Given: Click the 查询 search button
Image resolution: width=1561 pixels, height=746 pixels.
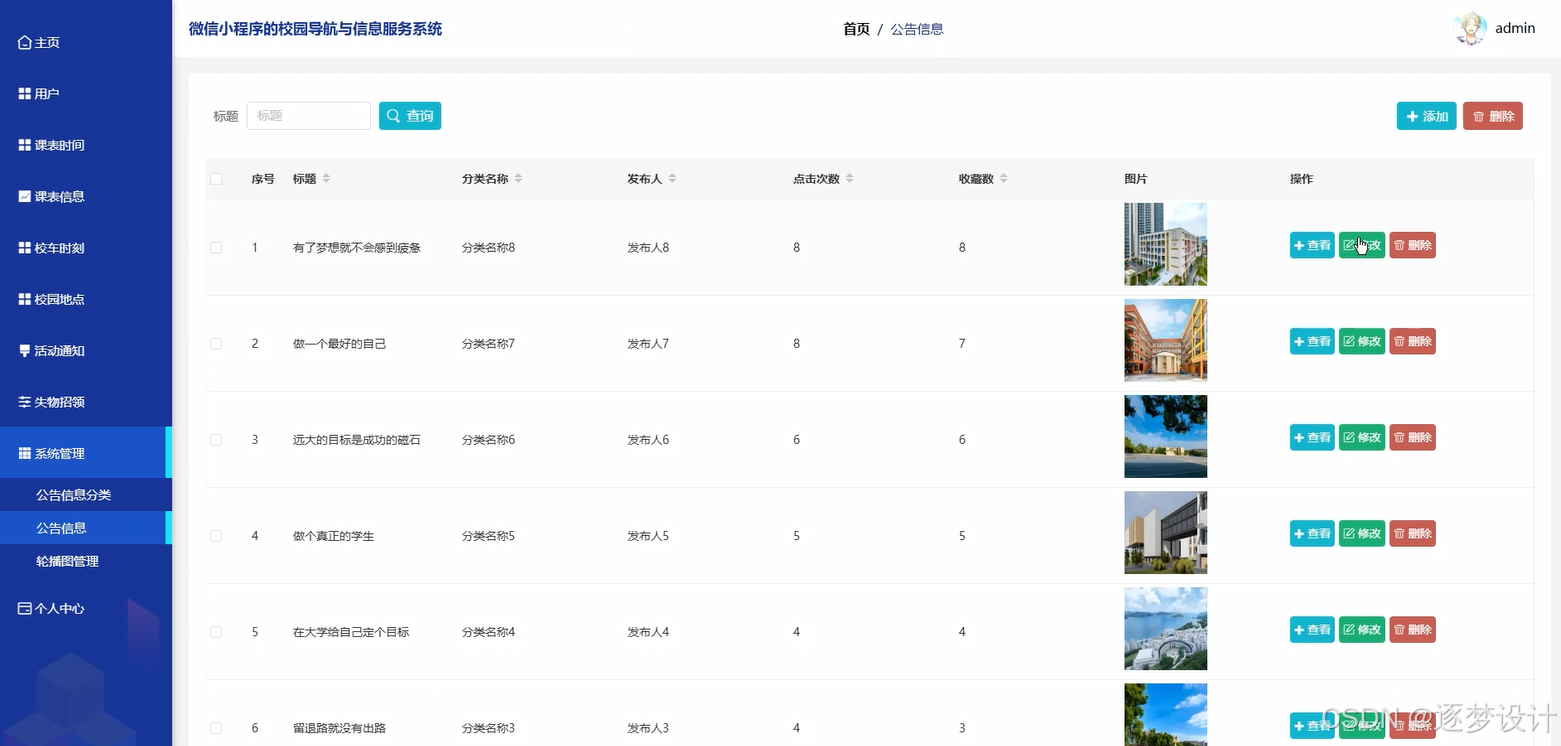Looking at the screenshot, I should coord(410,116).
